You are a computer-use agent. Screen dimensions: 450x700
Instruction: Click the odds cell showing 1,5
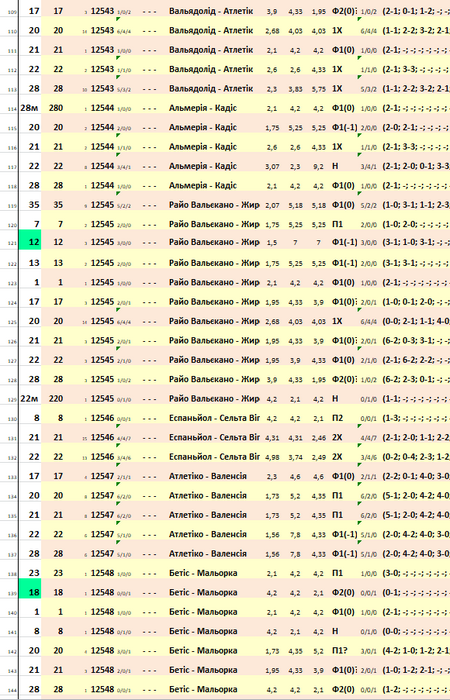coord(272,242)
